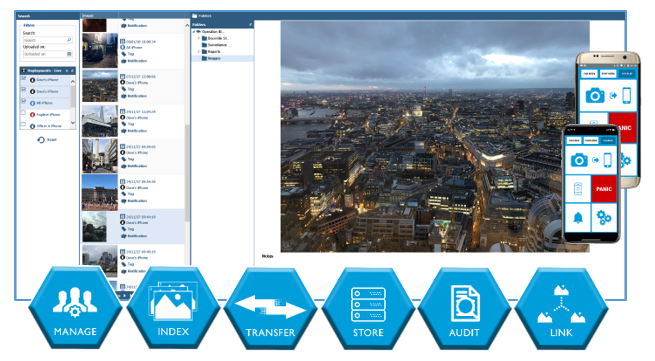
Task: Check the Fugitive iPhone checkbox
Action: [23, 113]
